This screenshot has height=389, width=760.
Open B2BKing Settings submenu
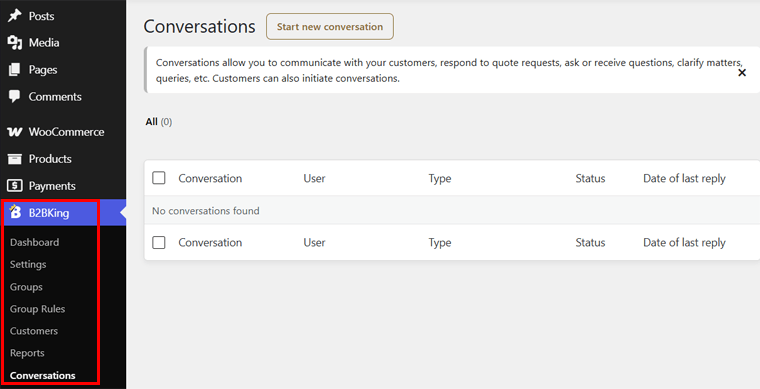point(28,265)
